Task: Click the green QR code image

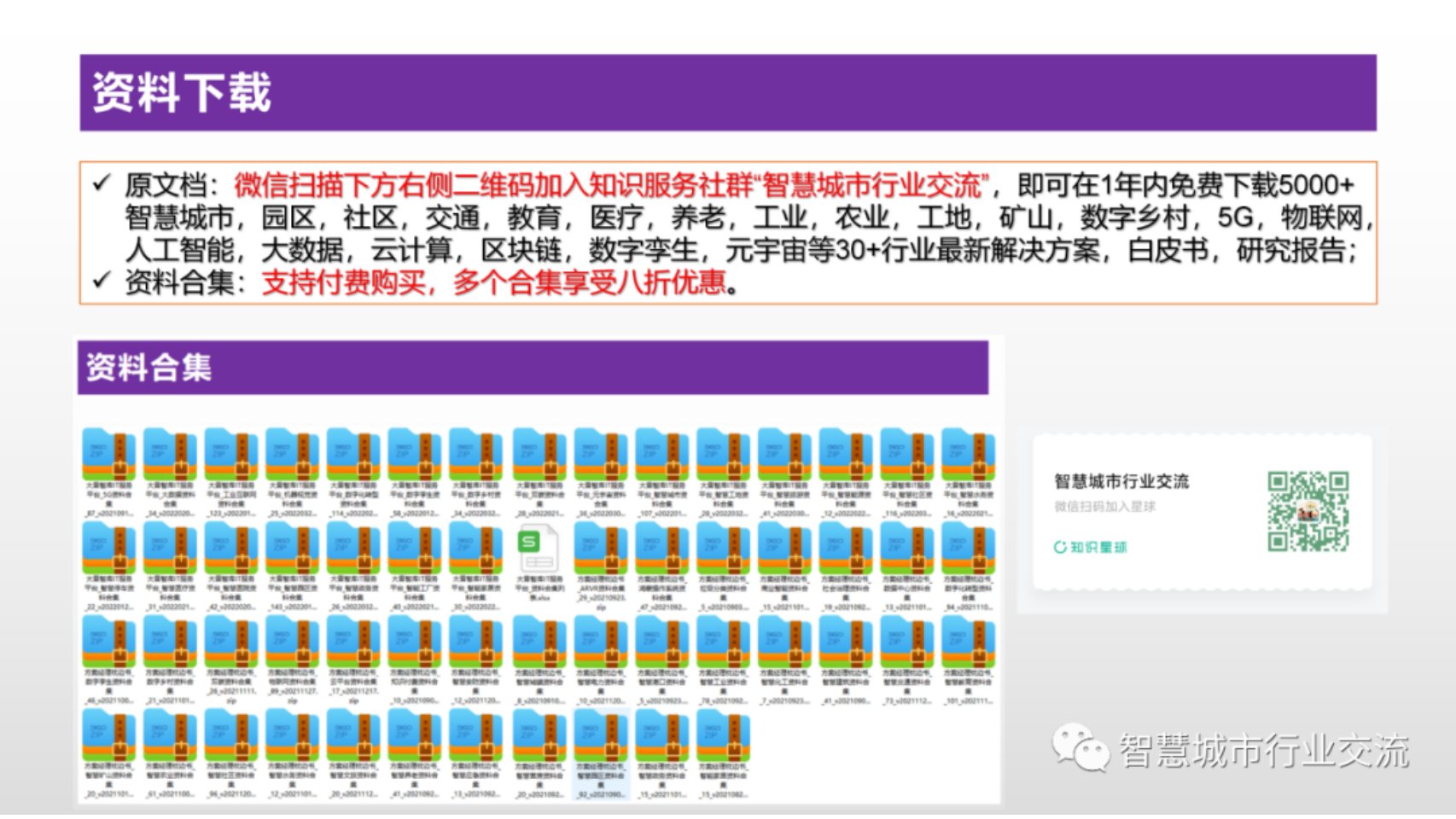Action: [1307, 512]
